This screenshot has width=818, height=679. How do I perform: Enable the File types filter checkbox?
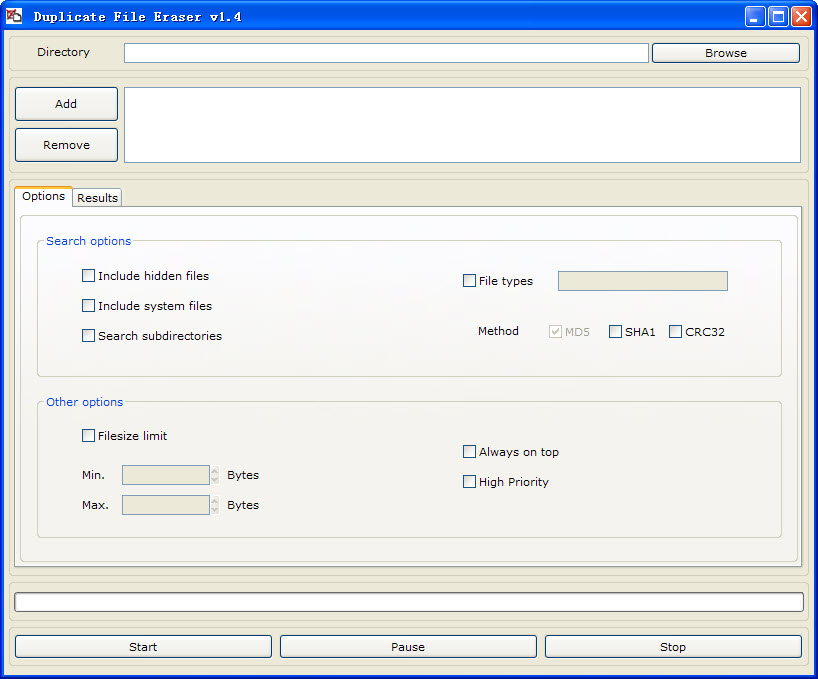470,281
